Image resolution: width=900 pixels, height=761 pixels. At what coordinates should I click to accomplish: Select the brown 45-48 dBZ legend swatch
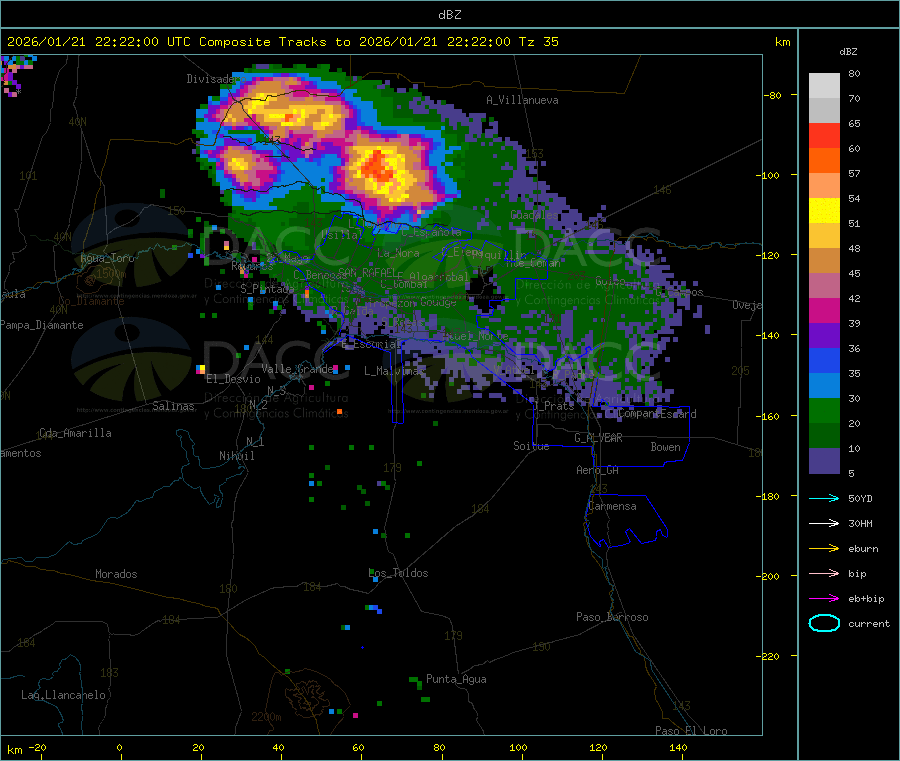pyautogui.click(x=824, y=261)
